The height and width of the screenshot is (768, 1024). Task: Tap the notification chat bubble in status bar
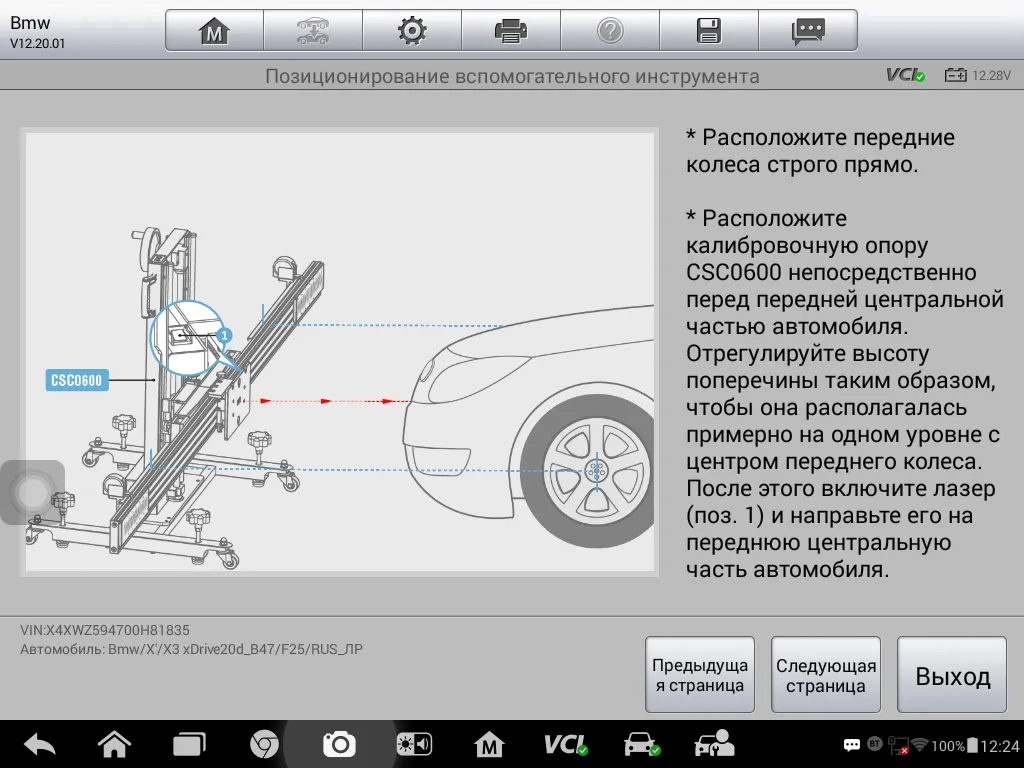click(x=852, y=745)
